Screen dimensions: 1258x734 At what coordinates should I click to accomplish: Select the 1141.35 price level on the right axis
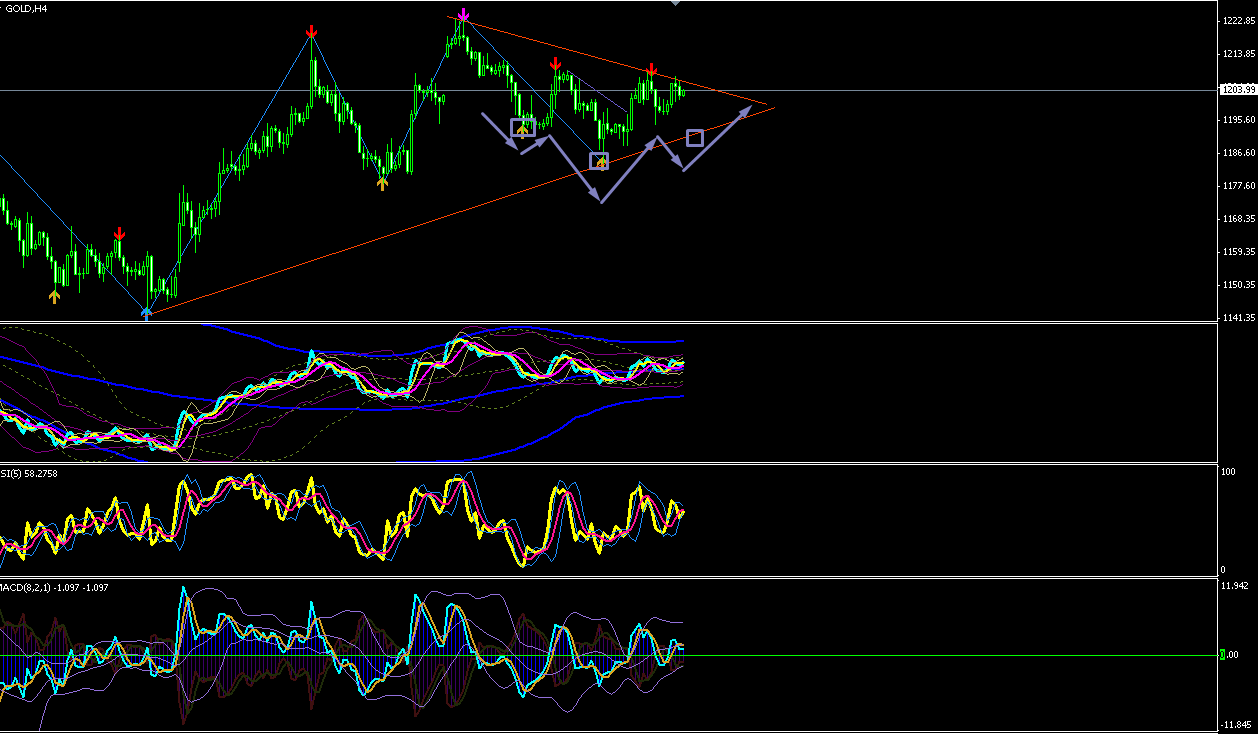tap(1238, 317)
